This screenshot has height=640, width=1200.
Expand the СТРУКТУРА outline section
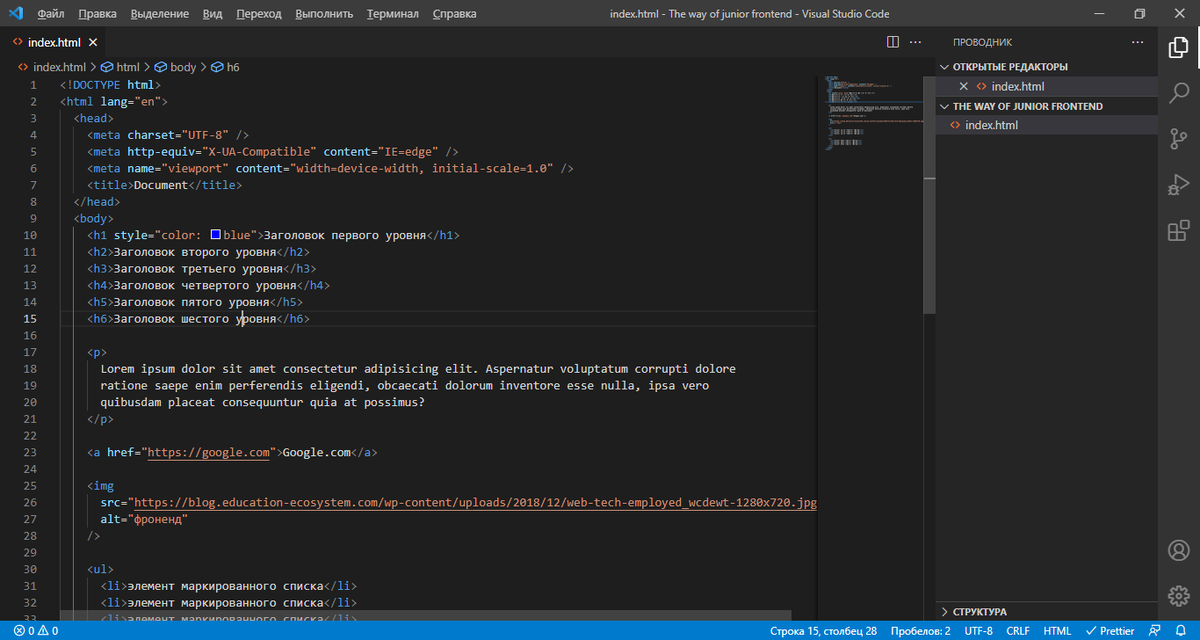[x=1046, y=611]
